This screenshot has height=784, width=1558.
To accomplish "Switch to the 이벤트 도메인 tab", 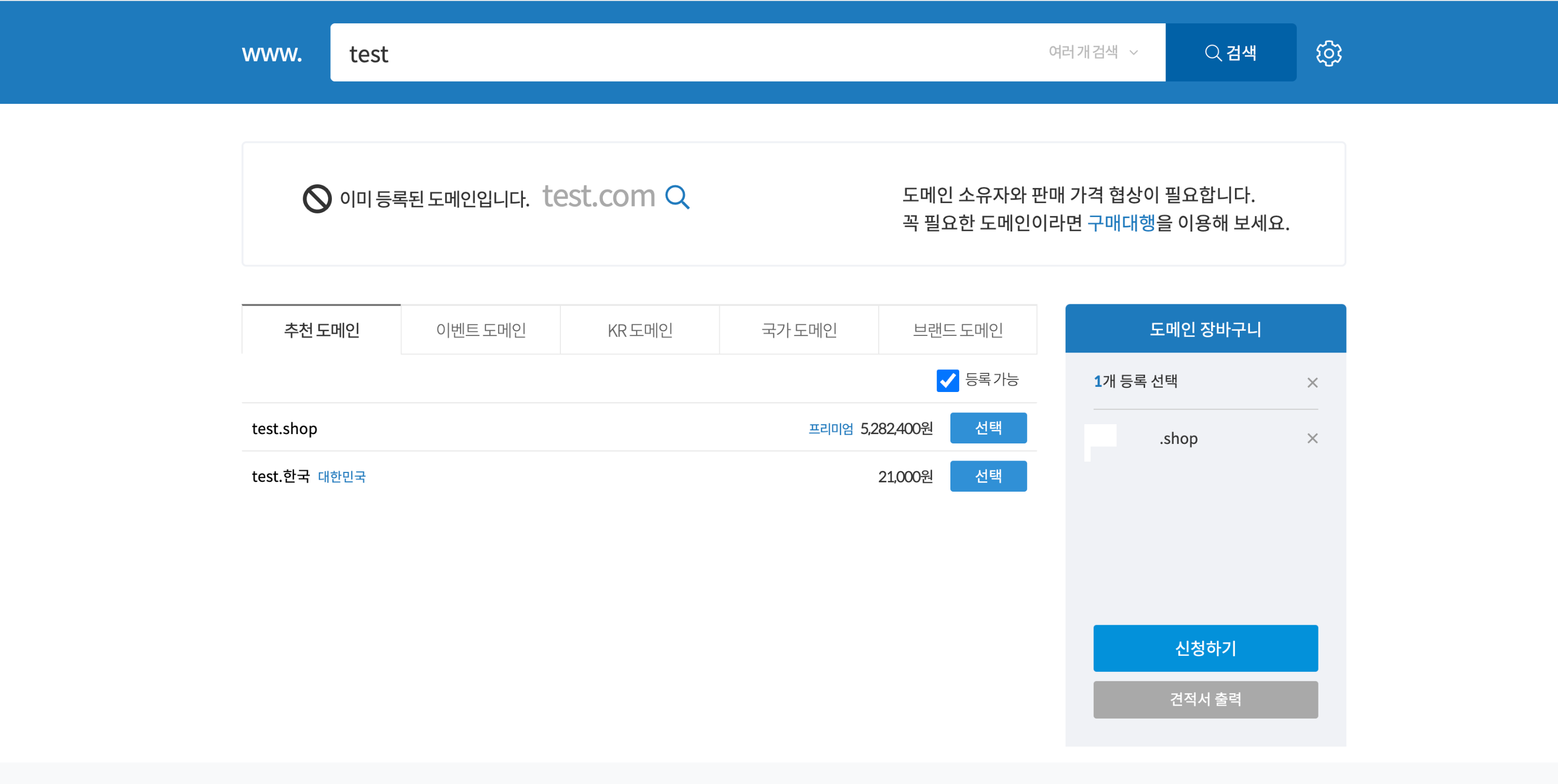I will [x=480, y=330].
